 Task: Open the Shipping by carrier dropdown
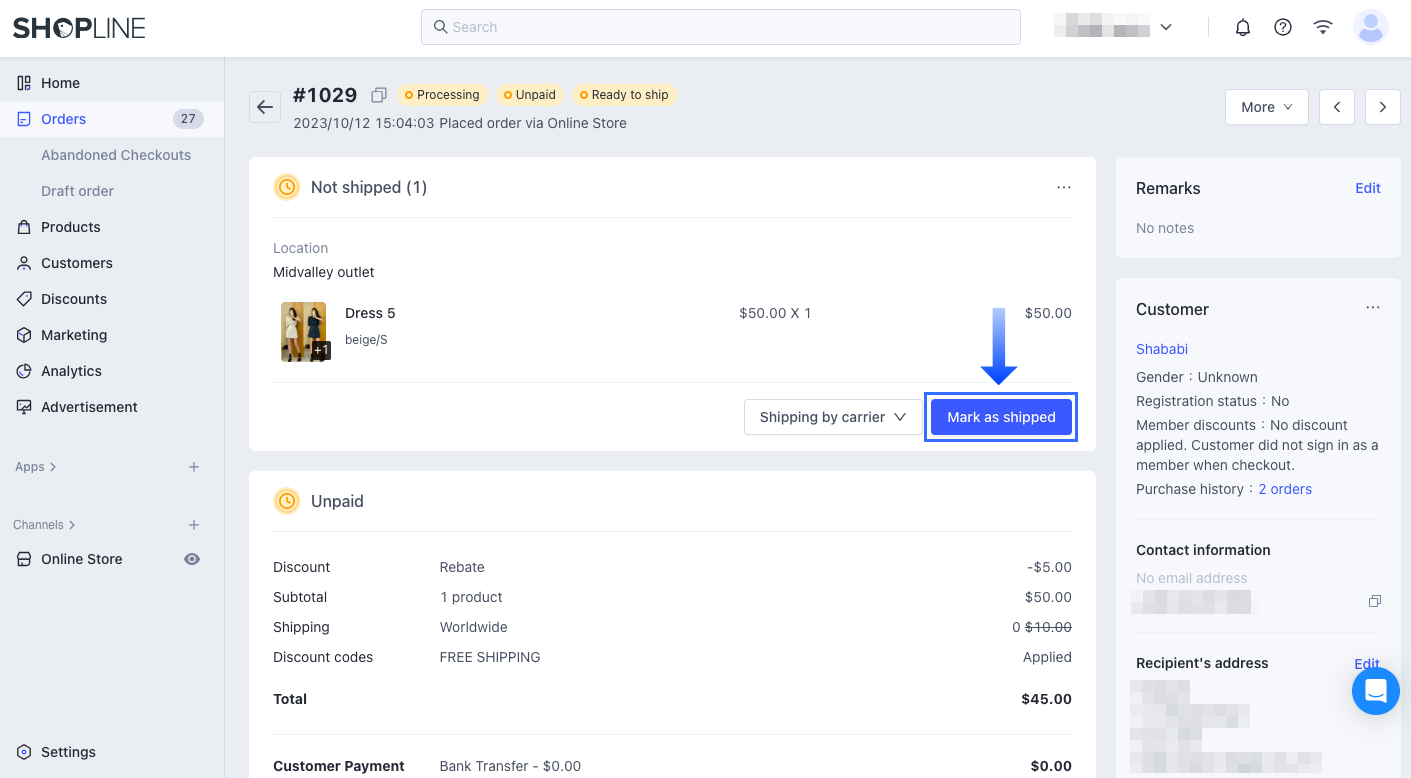point(833,417)
